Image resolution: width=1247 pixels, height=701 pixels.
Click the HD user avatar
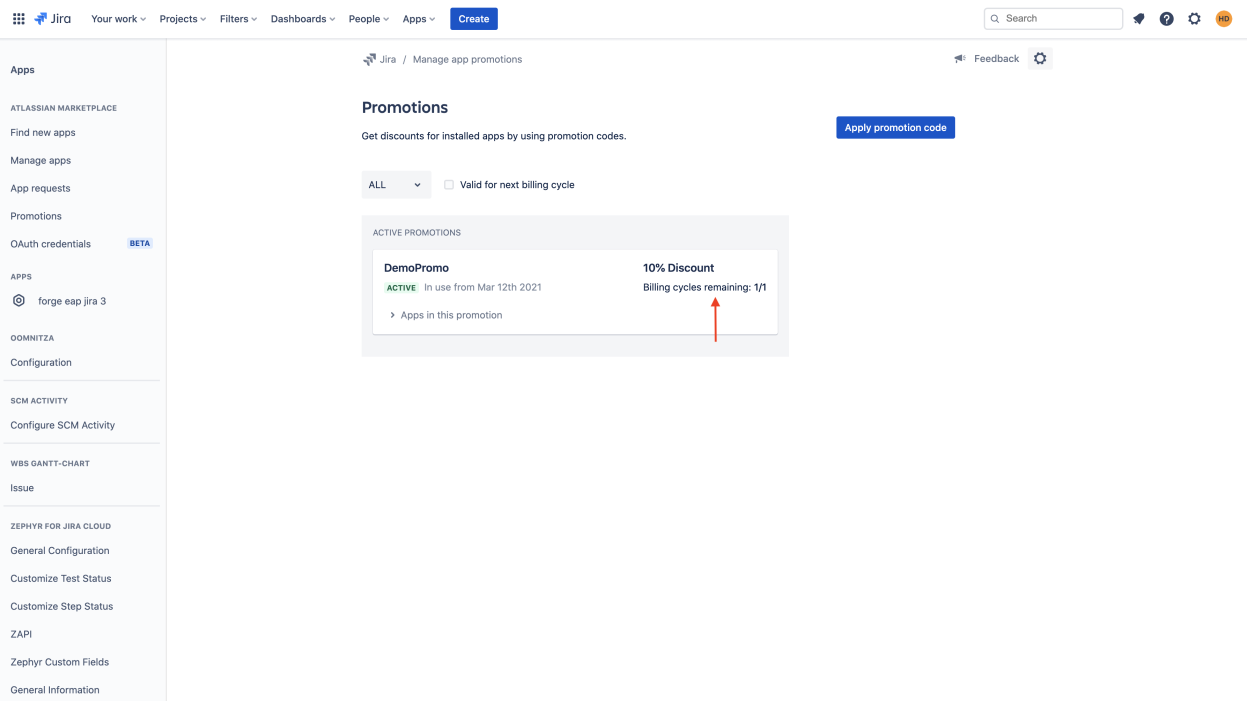[x=1223, y=19]
